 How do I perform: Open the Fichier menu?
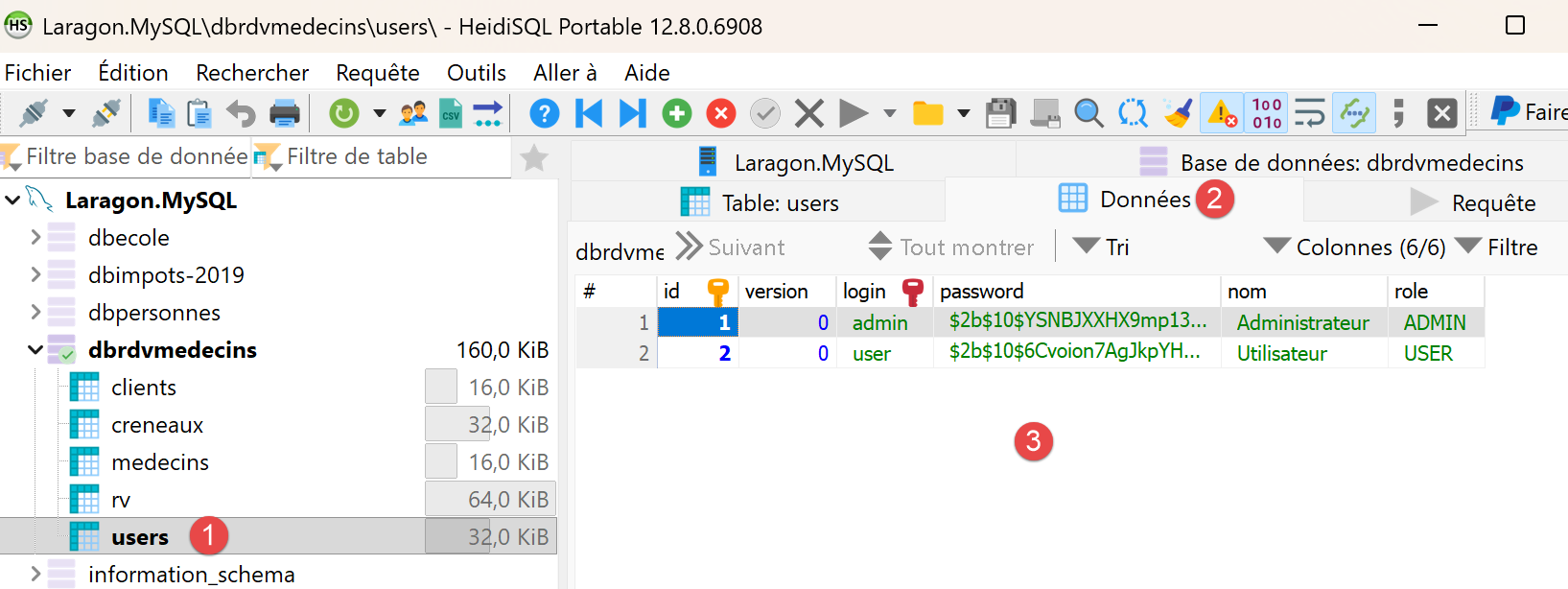pyautogui.click(x=37, y=73)
